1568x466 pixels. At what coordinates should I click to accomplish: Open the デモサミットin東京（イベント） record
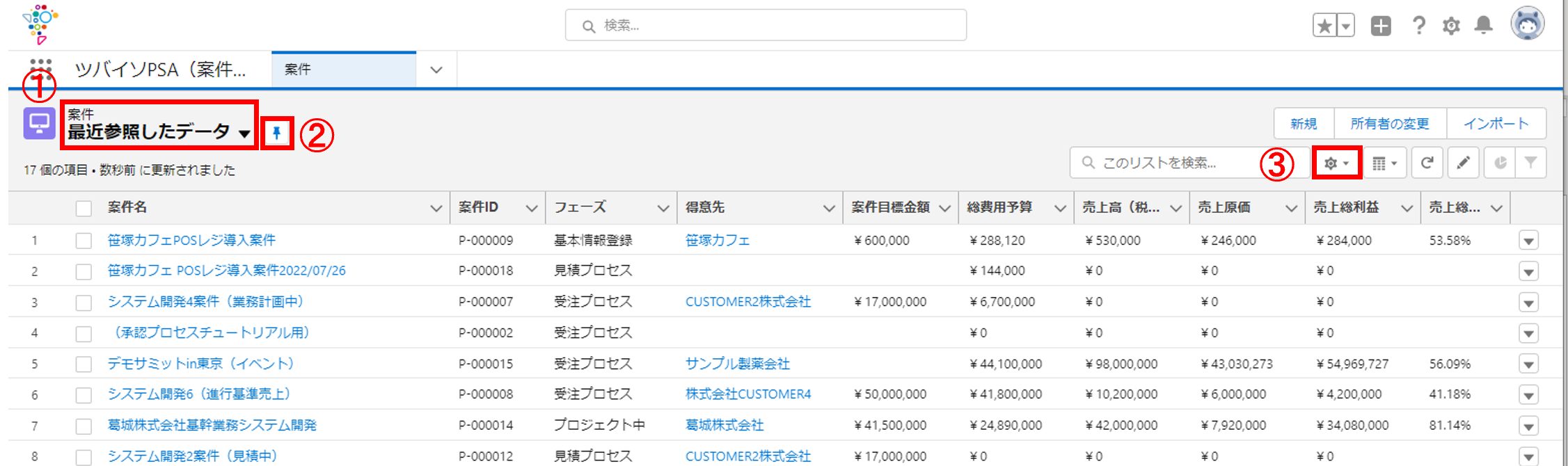point(201,364)
